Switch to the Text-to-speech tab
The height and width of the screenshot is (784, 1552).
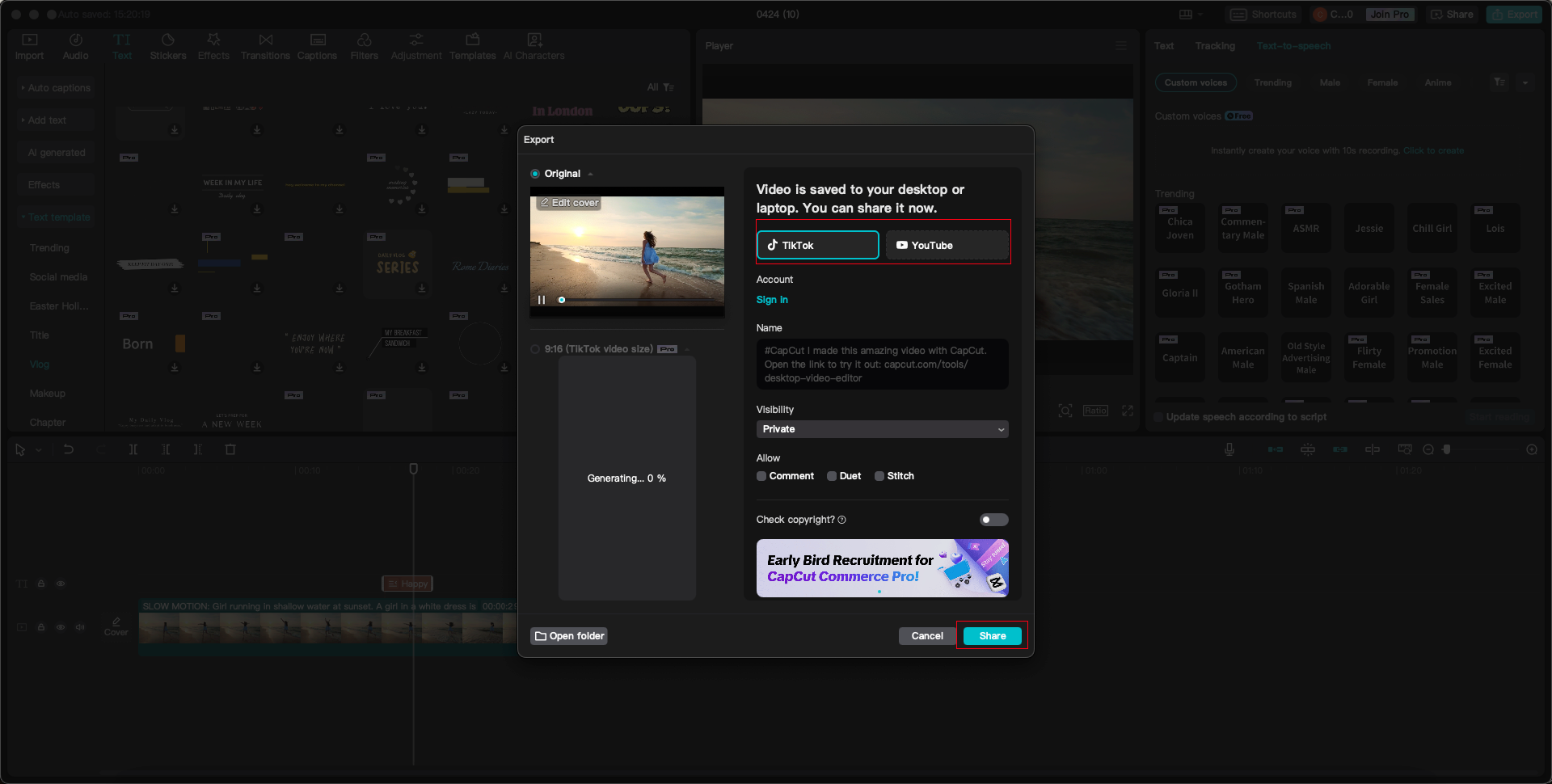(1293, 46)
